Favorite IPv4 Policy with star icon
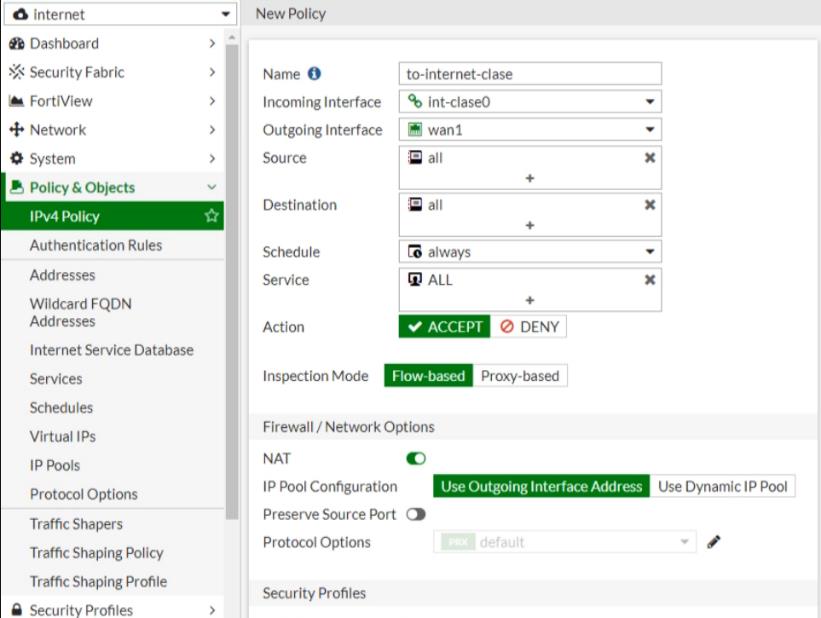 212,216
